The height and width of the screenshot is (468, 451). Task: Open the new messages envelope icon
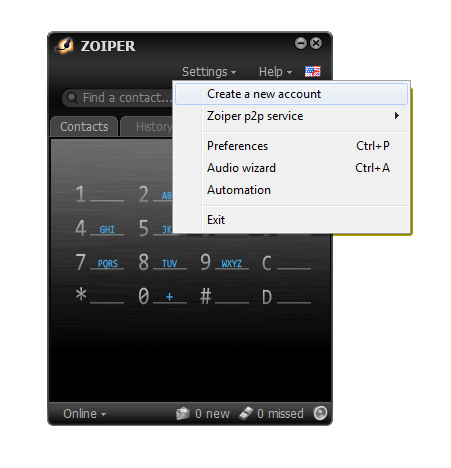[183, 414]
